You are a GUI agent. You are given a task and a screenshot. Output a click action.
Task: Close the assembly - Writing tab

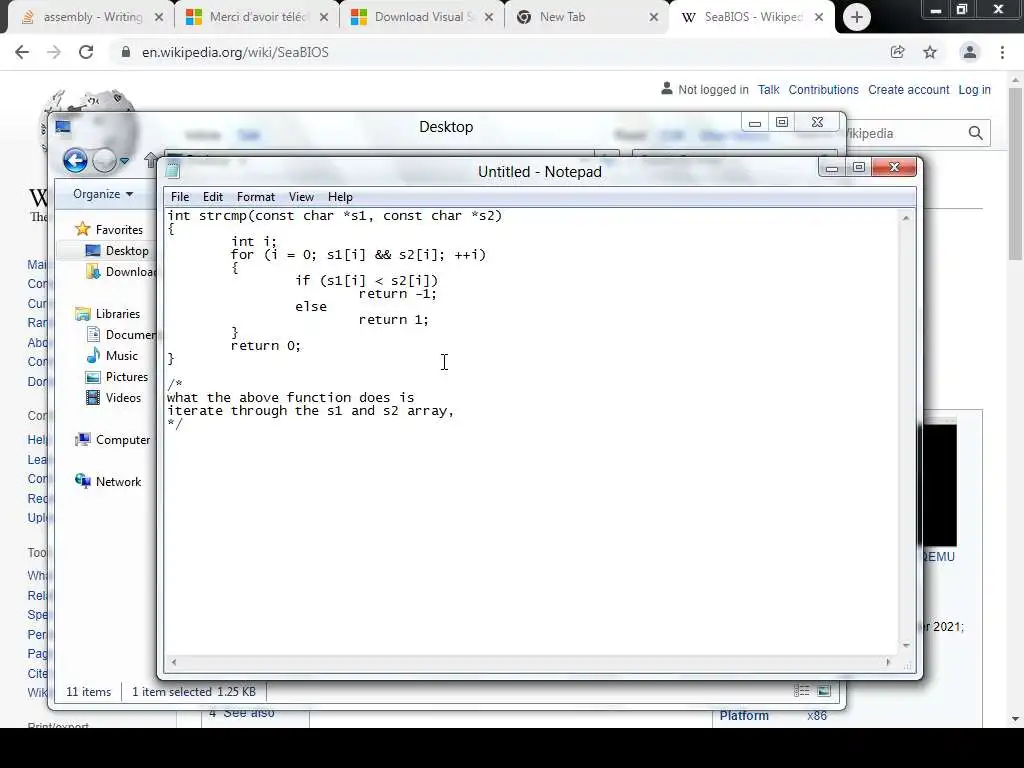click(159, 18)
